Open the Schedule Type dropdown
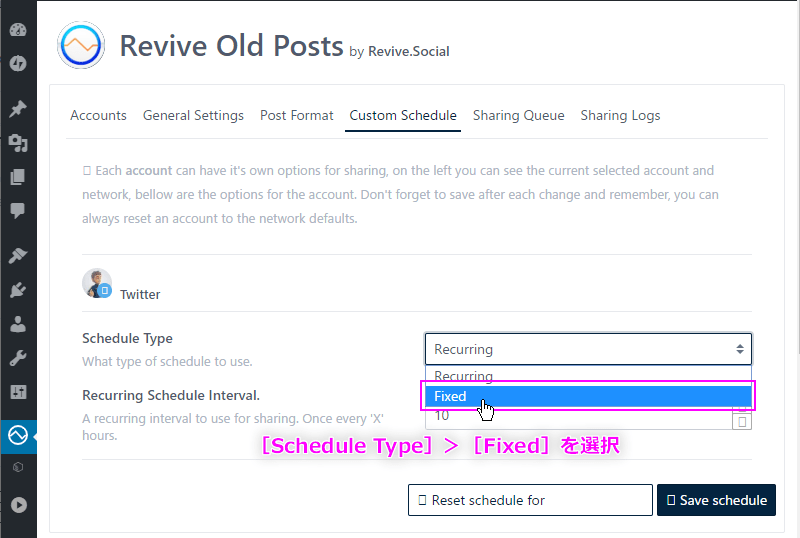The height and width of the screenshot is (538, 800). (588, 349)
